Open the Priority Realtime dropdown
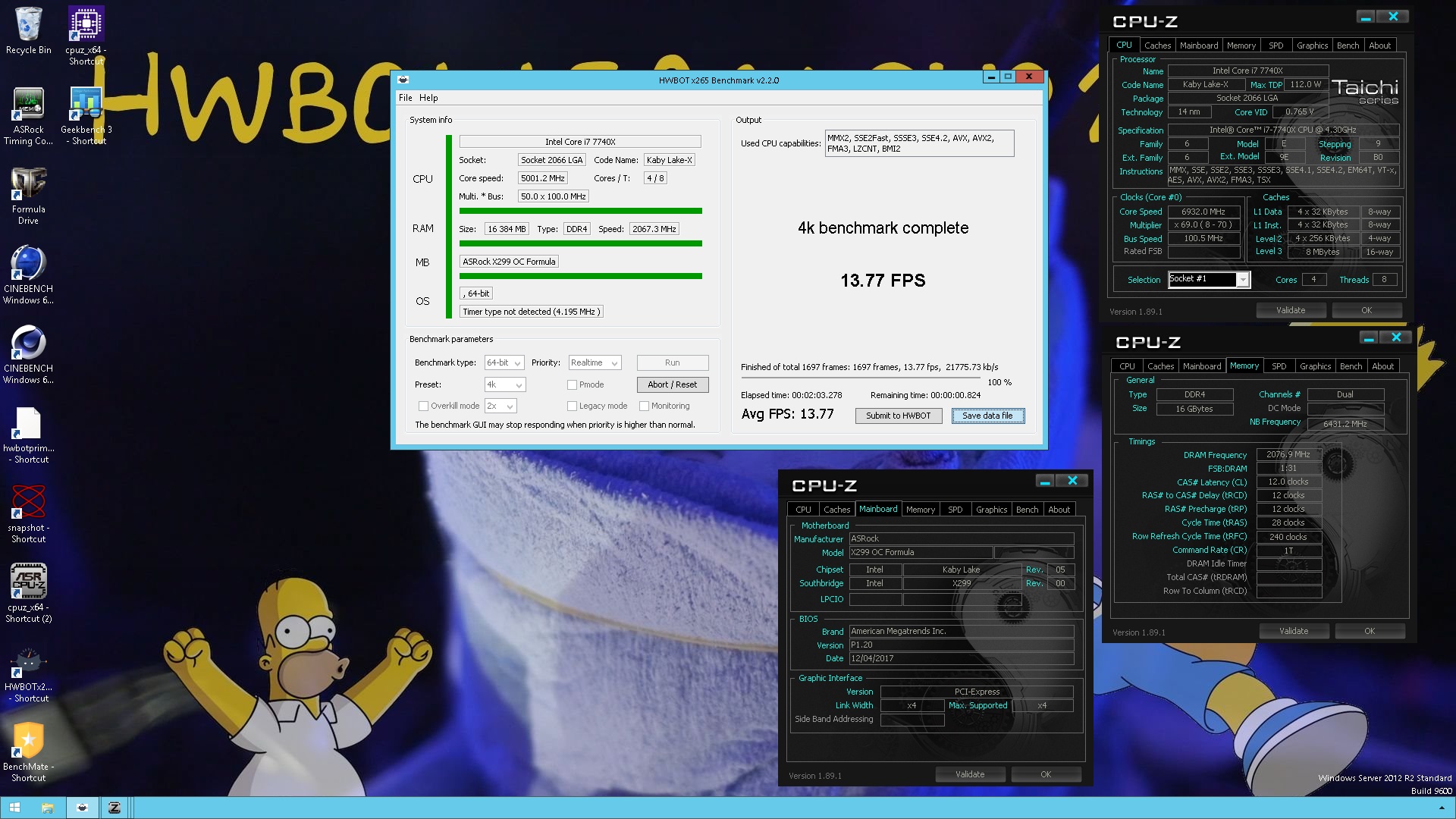Screen dimensions: 1456x819 595,363
